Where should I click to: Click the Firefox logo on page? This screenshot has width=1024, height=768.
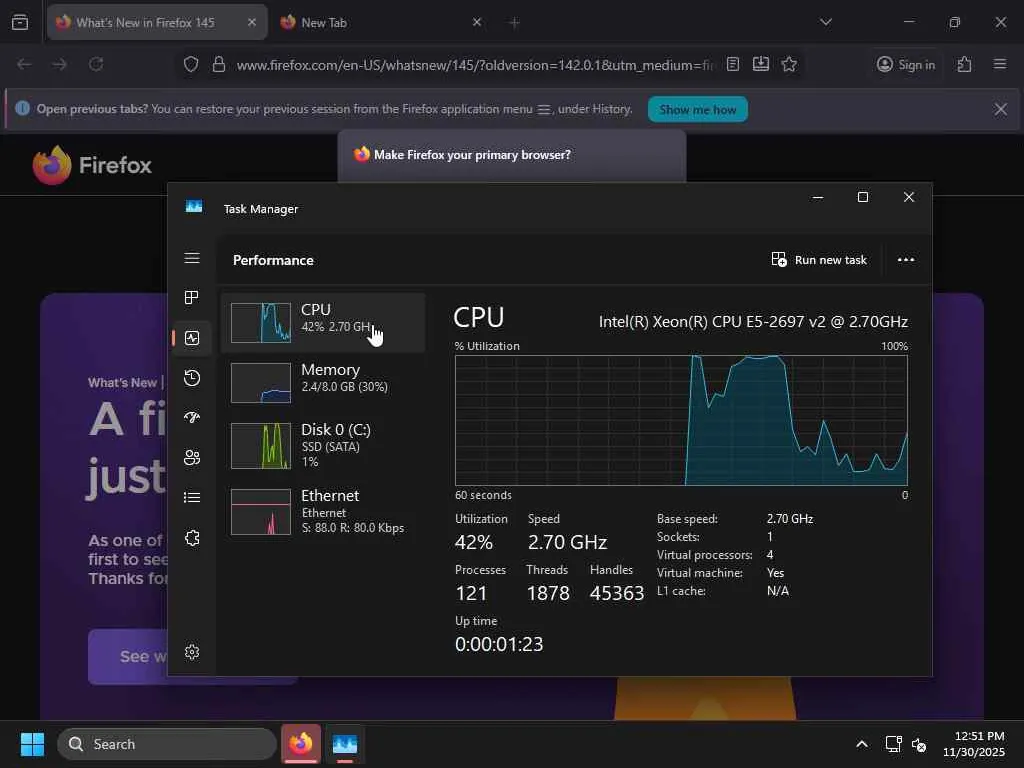[x=92, y=165]
